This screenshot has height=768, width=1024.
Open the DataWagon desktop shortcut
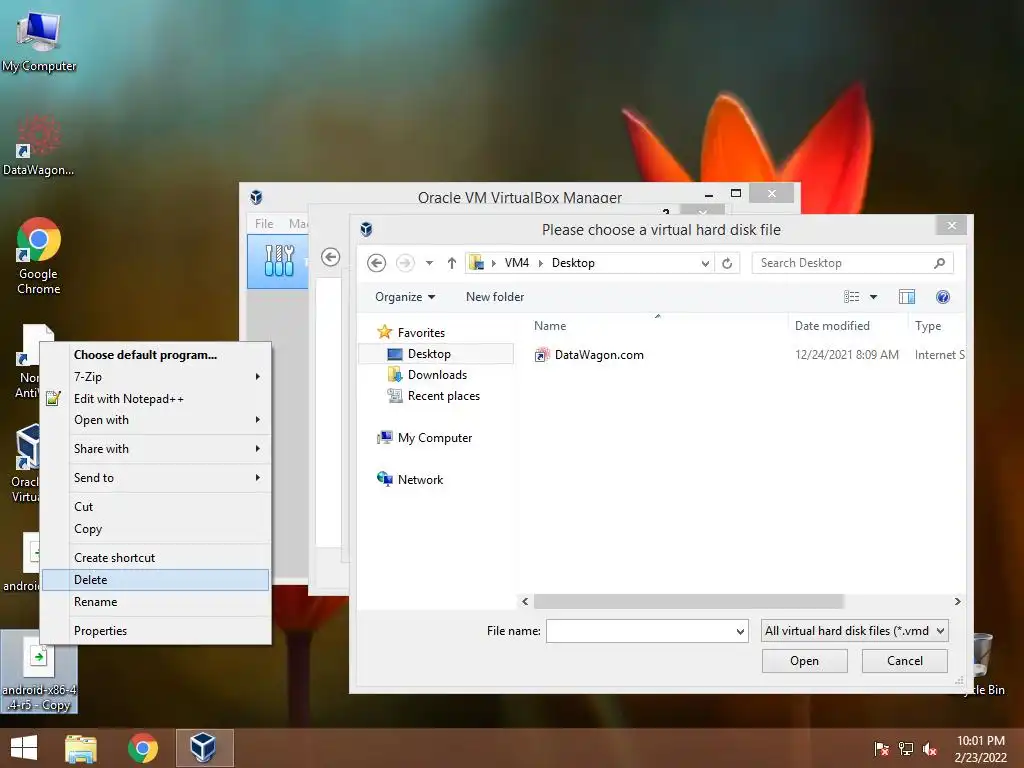tap(39, 144)
